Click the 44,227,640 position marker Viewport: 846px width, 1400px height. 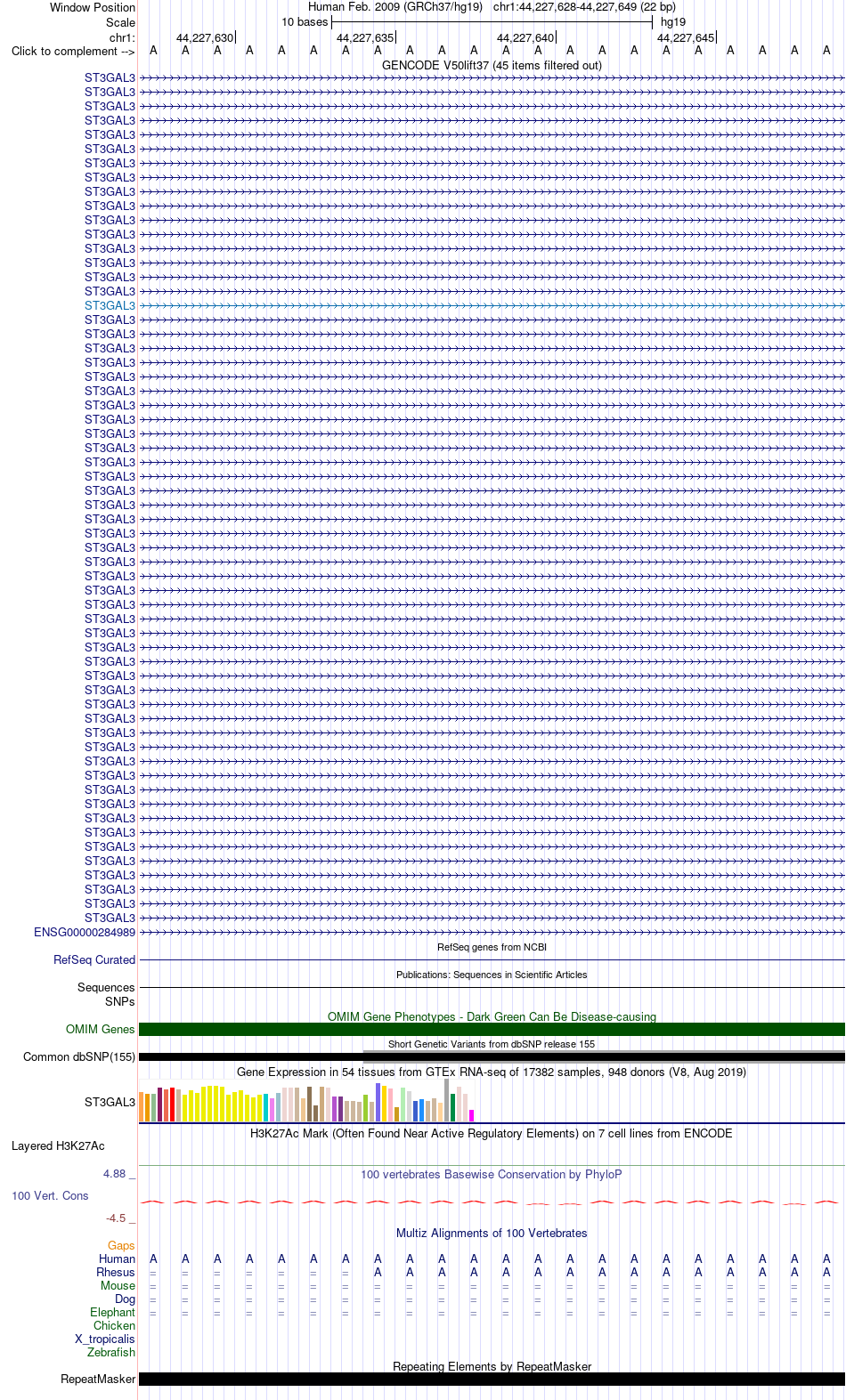(x=525, y=37)
